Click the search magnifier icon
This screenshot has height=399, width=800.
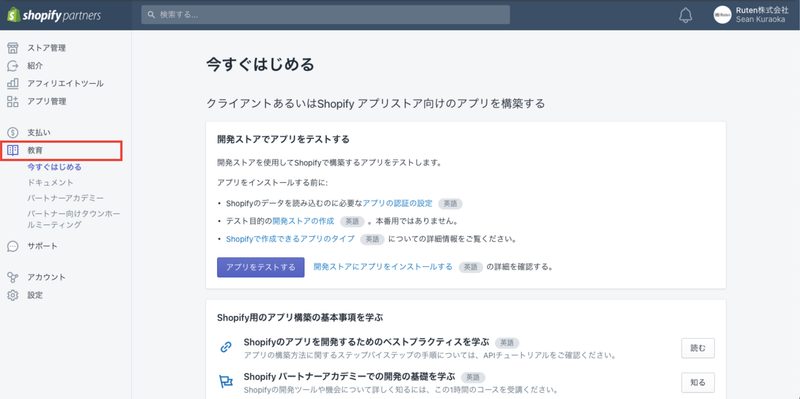coord(151,15)
